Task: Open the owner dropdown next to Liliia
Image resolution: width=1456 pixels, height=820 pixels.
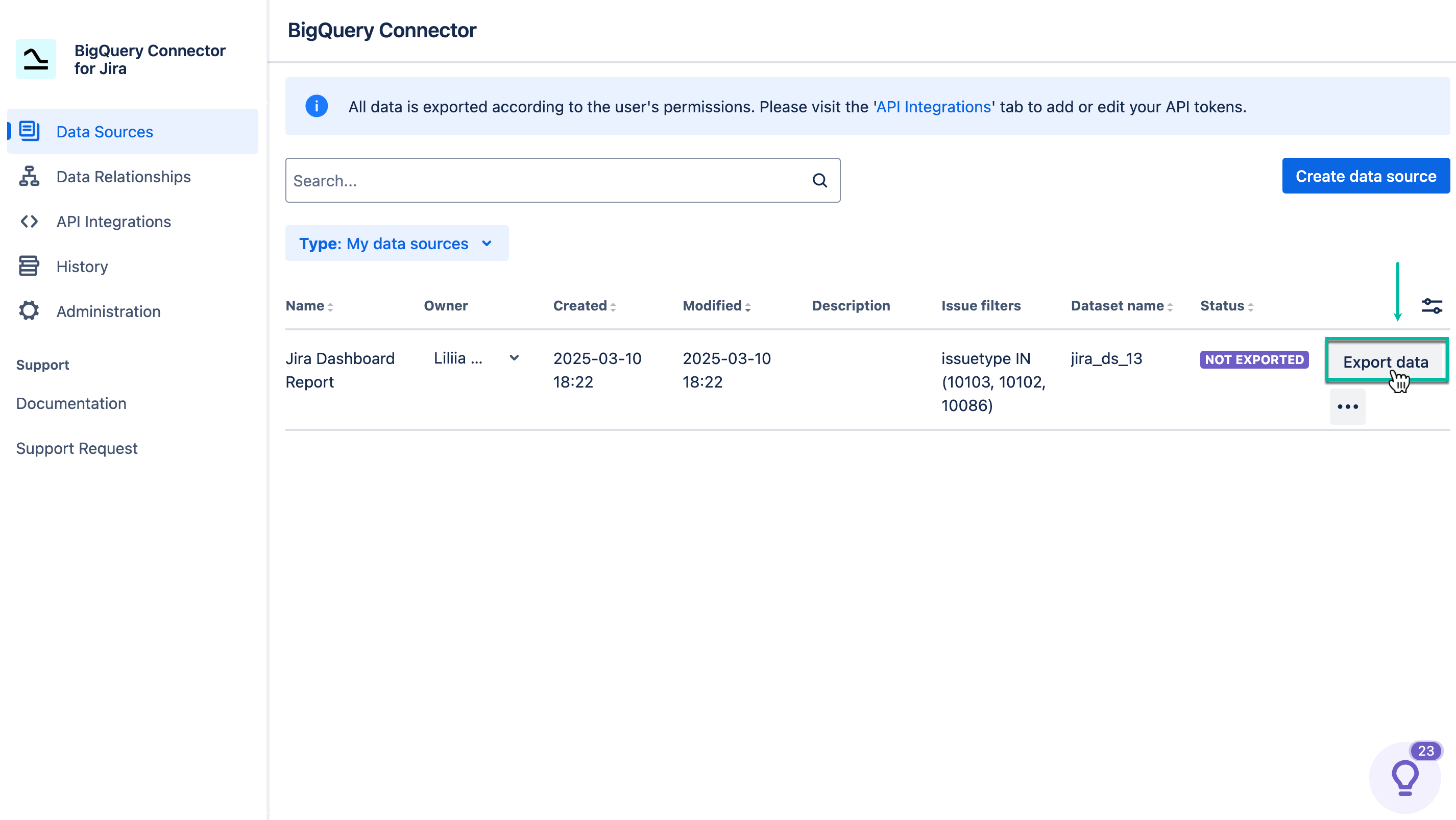Action: click(514, 358)
